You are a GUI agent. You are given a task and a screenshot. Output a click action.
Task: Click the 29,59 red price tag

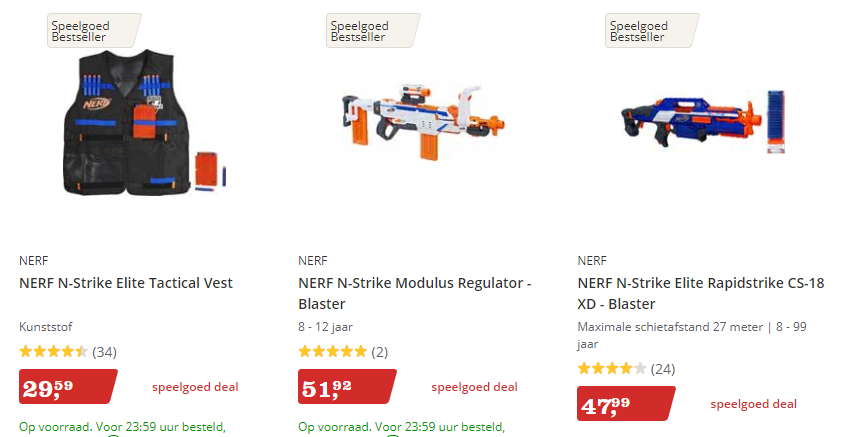tap(67, 387)
